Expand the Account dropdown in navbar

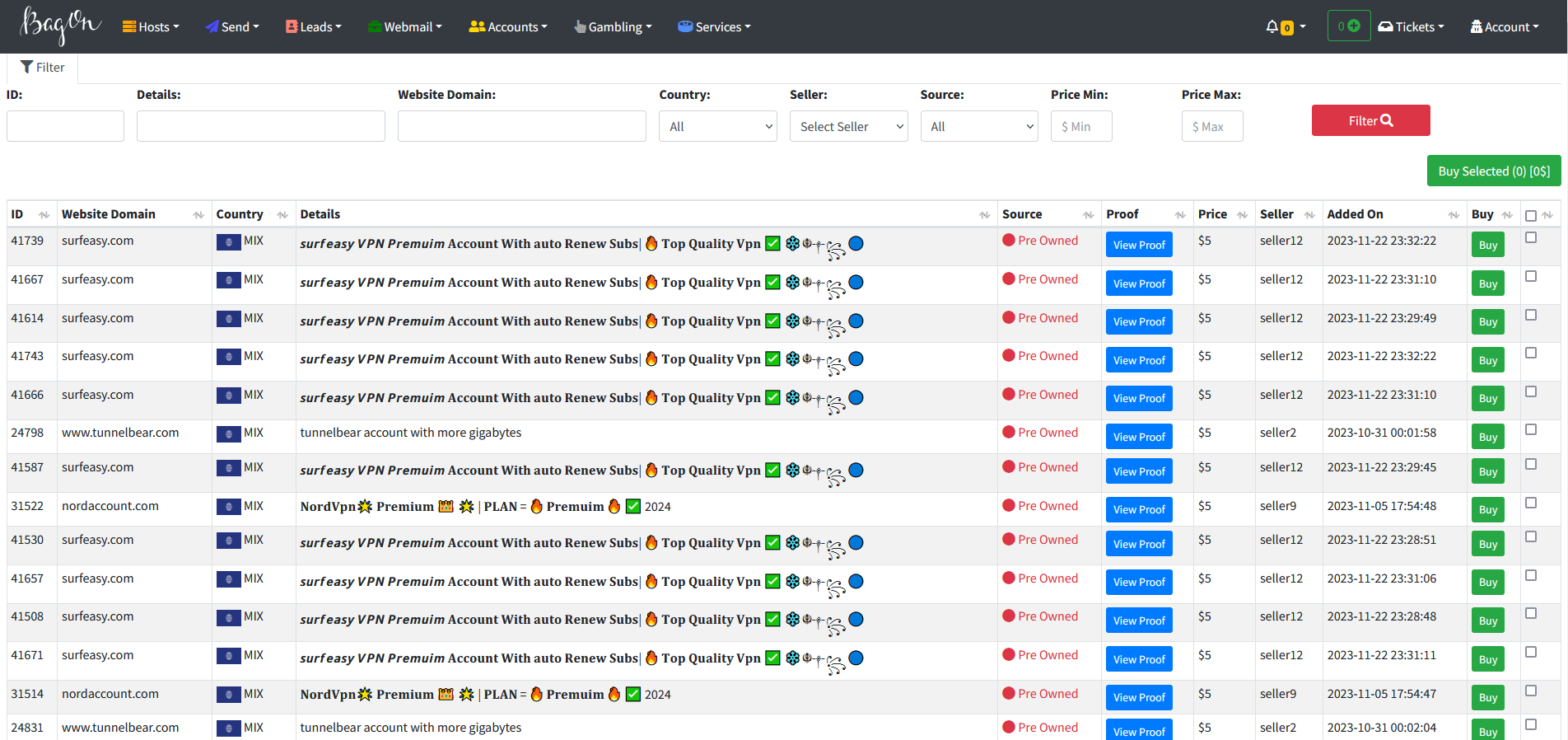(1505, 27)
